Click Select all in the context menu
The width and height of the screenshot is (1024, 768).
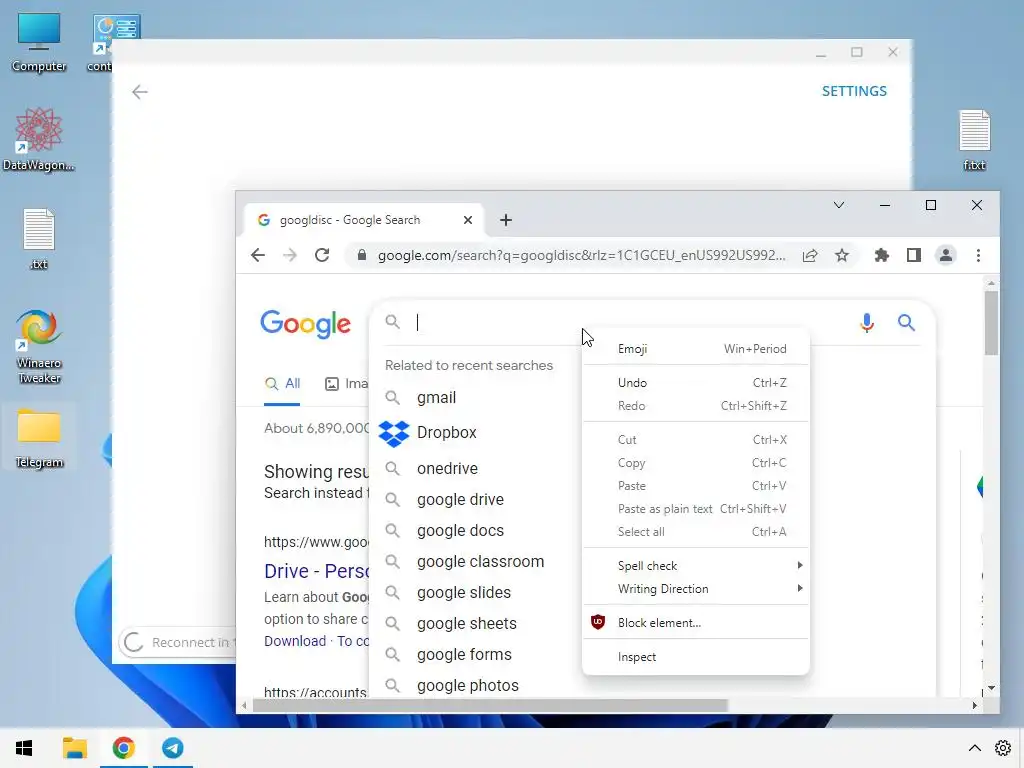point(696,532)
